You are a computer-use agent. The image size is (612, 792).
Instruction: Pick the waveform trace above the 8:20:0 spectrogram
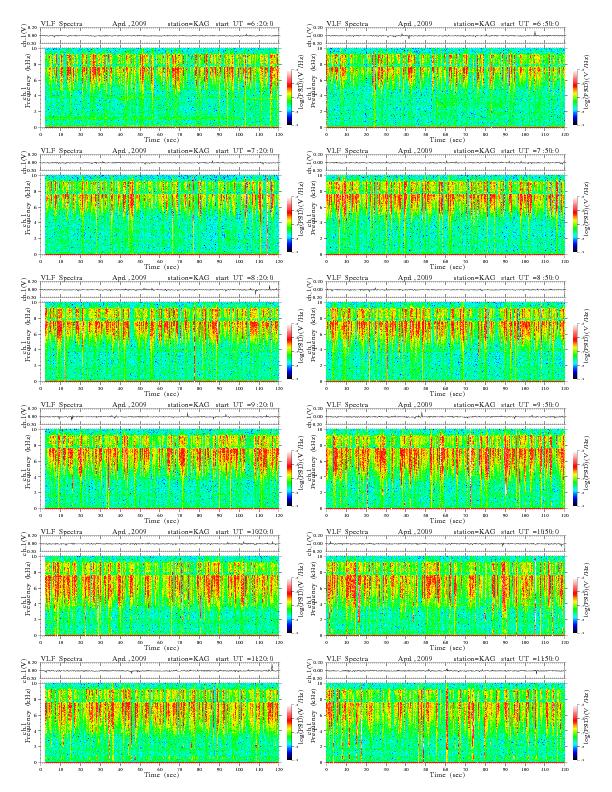coord(160,290)
